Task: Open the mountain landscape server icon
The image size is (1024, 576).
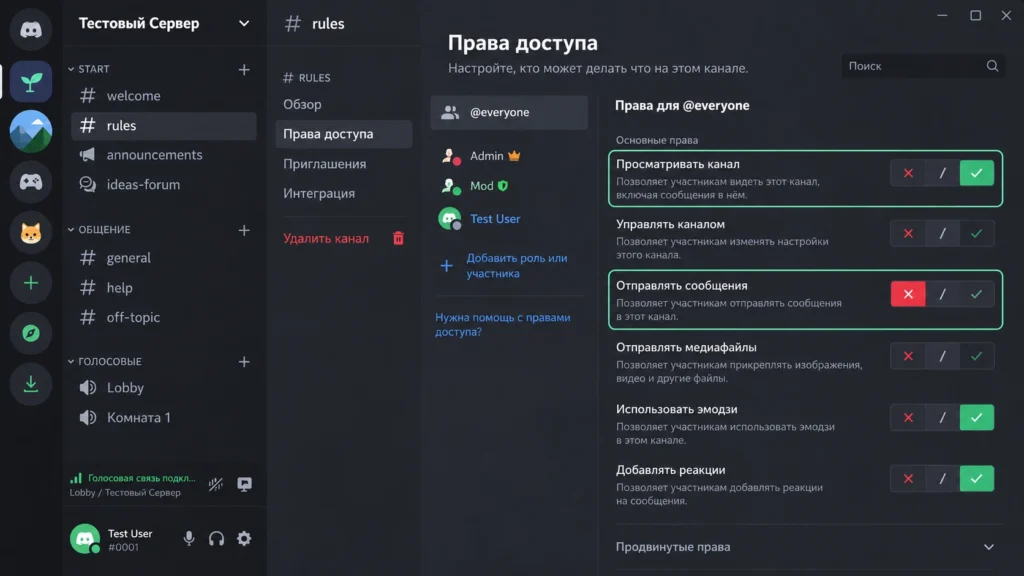Action: (x=31, y=131)
